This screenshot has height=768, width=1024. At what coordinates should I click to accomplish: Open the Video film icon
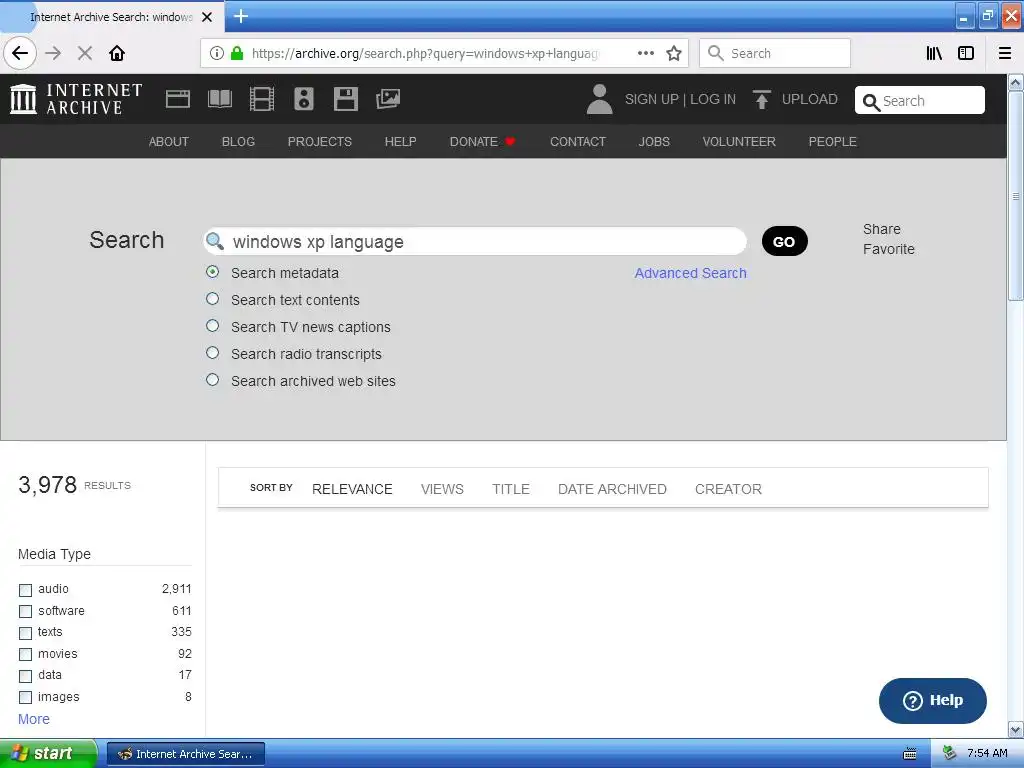click(x=262, y=99)
